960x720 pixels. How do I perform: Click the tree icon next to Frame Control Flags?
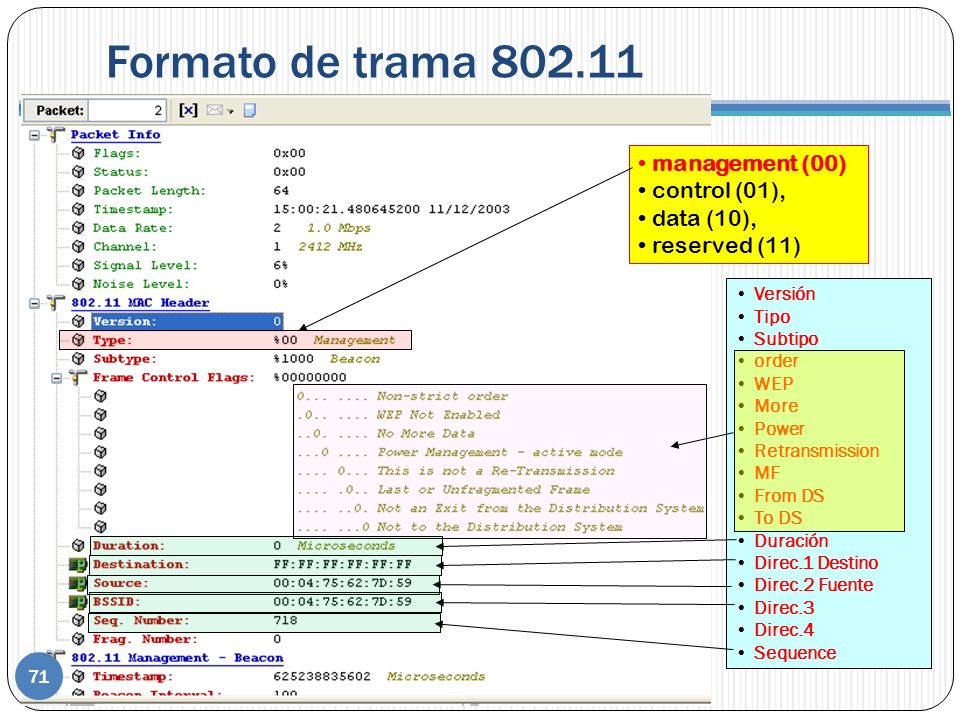click(x=78, y=377)
